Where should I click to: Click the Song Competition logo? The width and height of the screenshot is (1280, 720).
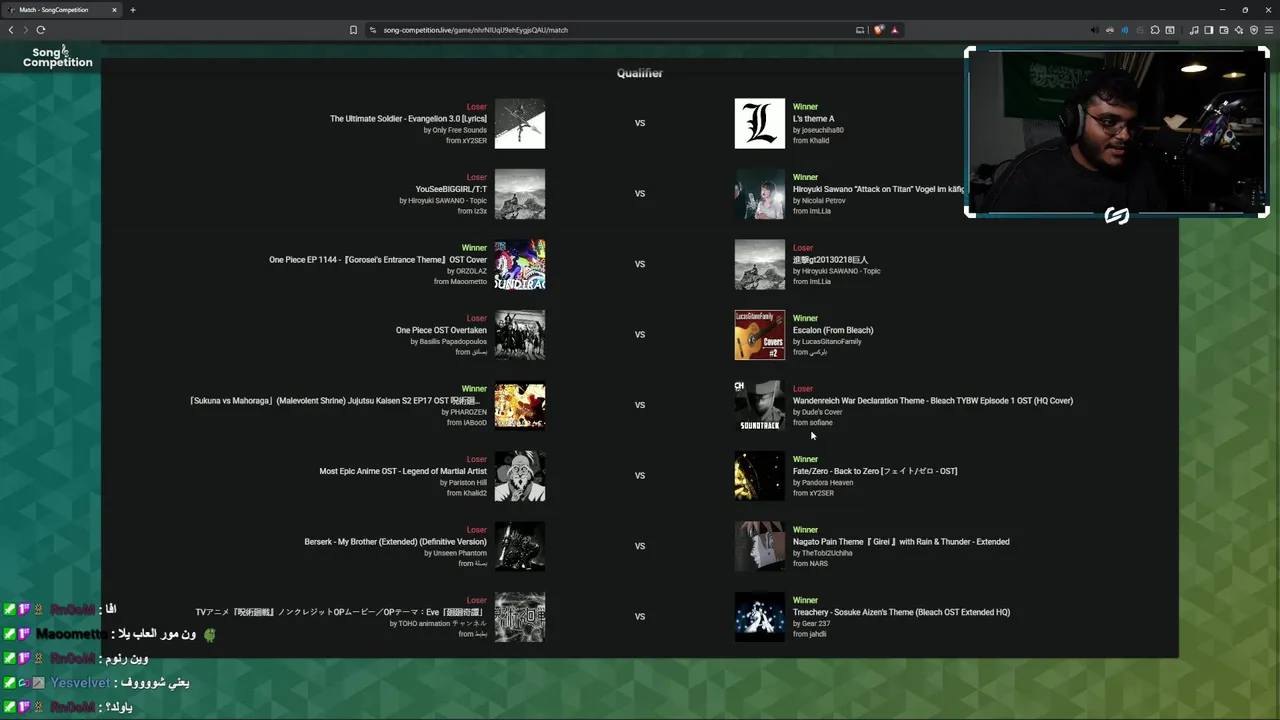[x=58, y=57]
